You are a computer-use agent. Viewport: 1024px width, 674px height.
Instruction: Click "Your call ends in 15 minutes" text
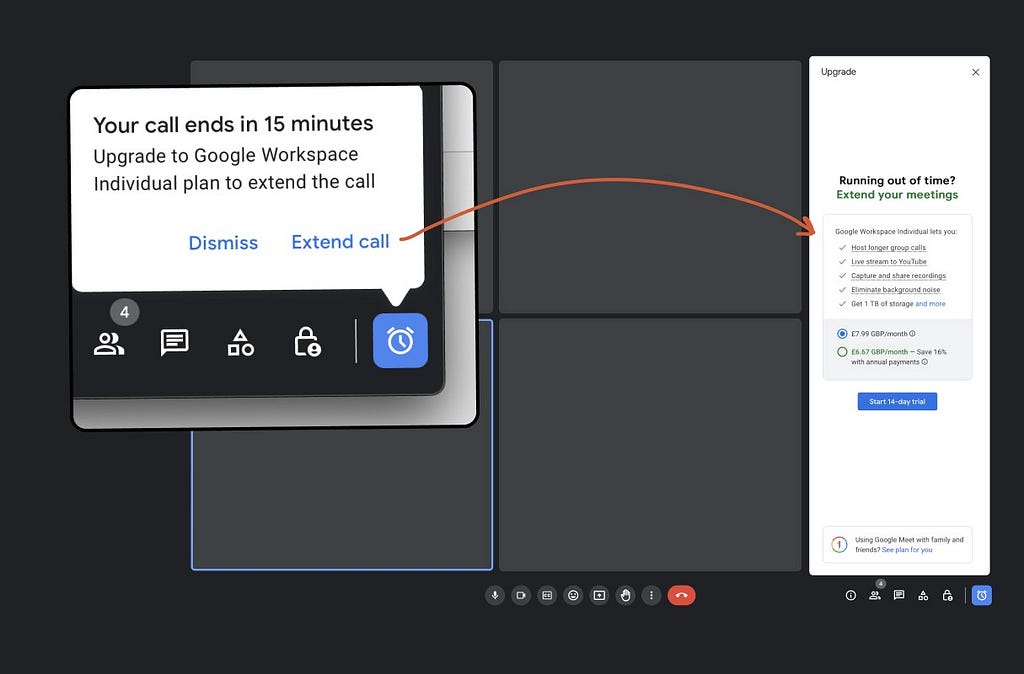point(233,124)
